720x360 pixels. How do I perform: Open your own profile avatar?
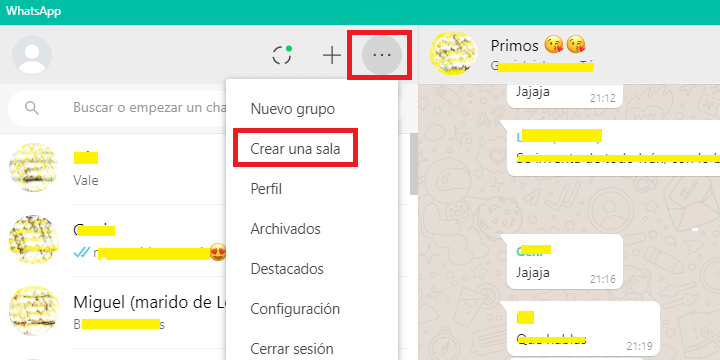coord(32,55)
